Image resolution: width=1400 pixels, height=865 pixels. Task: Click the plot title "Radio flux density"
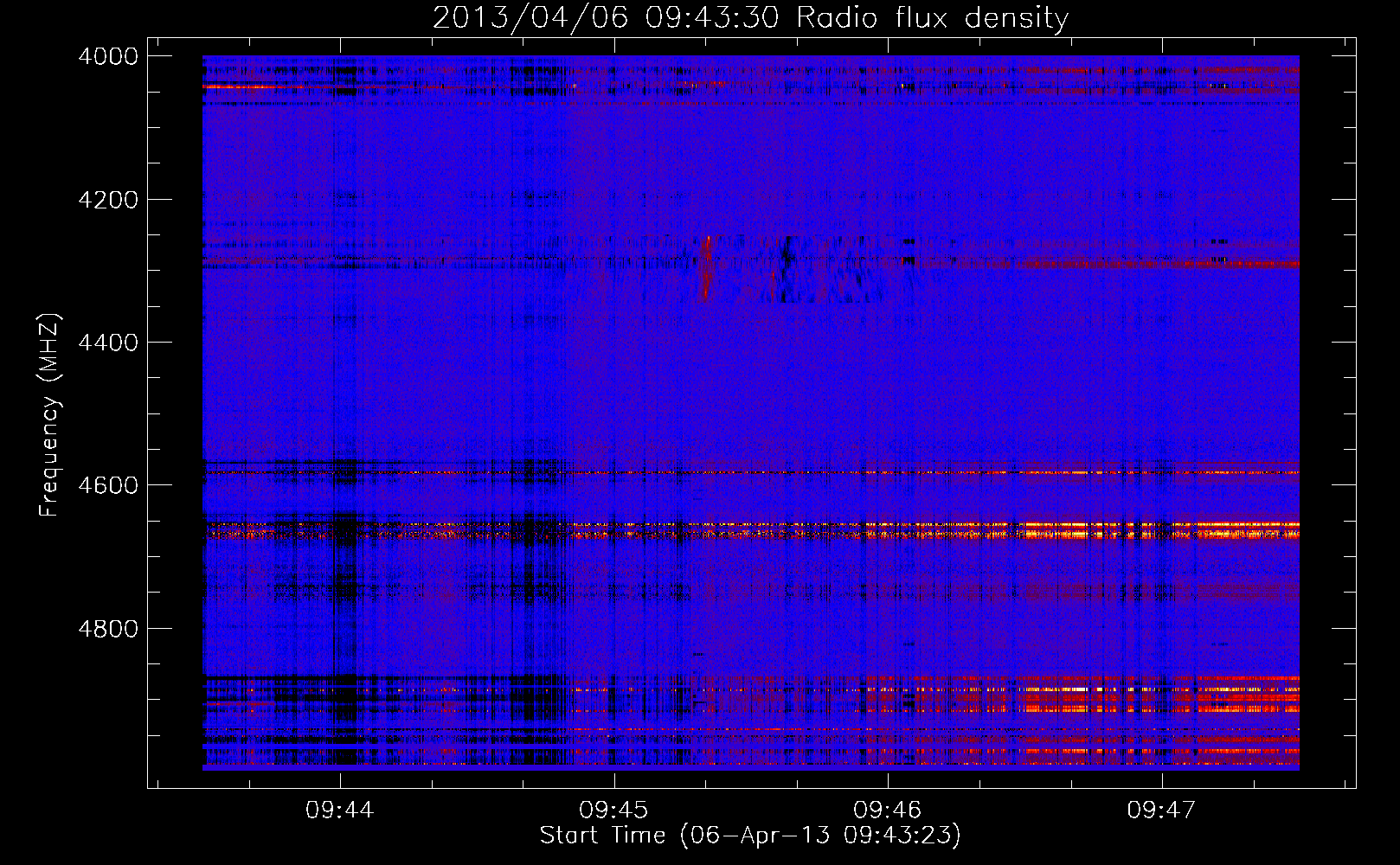(750, 17)
